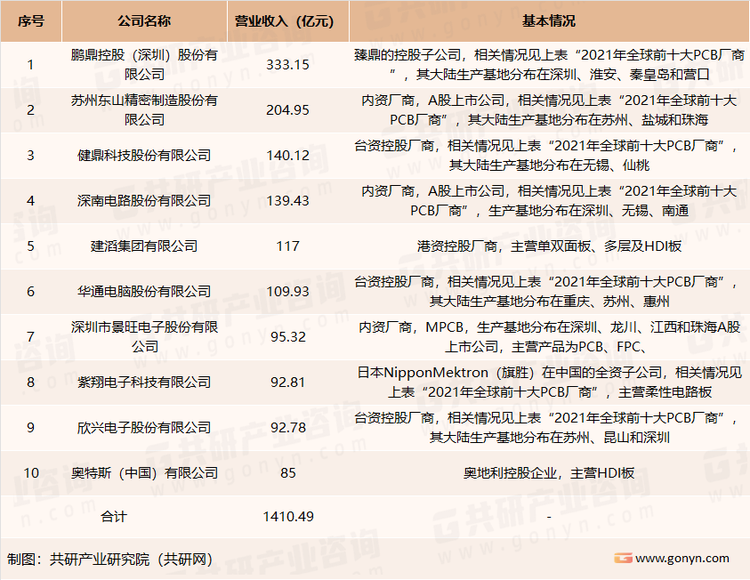The width and height of the screenshot is (750, 580).
Task: Click the 基本情况 column header
Action: coord(549,21)
